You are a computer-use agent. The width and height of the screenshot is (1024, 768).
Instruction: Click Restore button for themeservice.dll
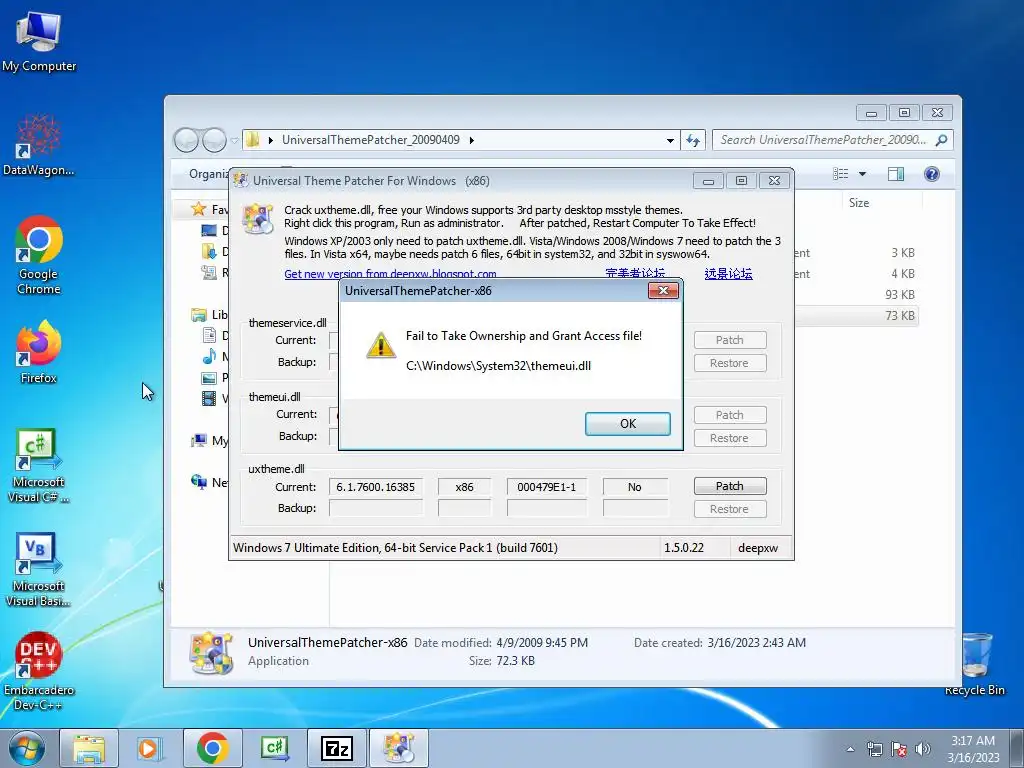click(x=729, y=363)
